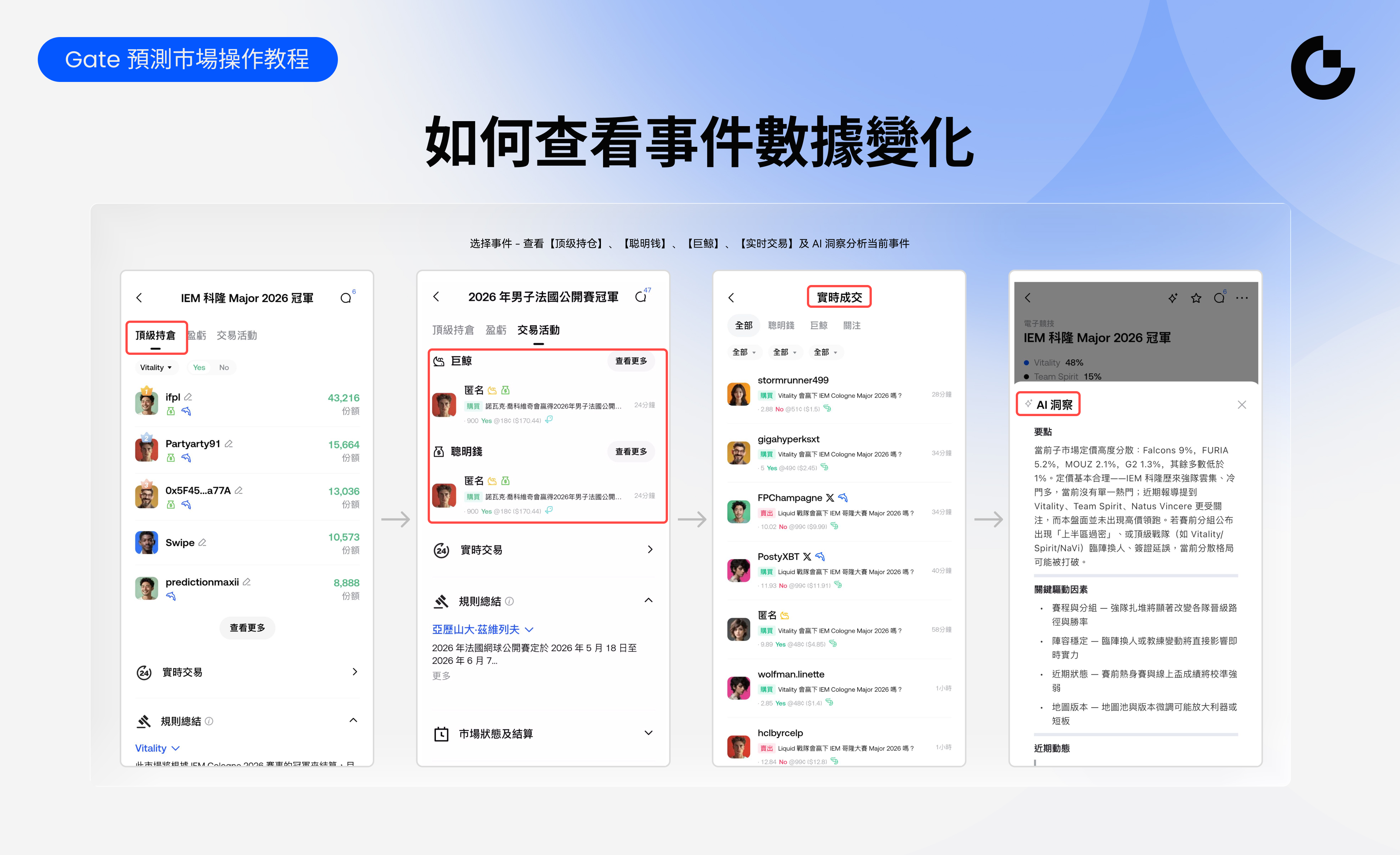
Task: Click the edit pencil next to 0x5F45...a77A
Action: pos(239,490)
